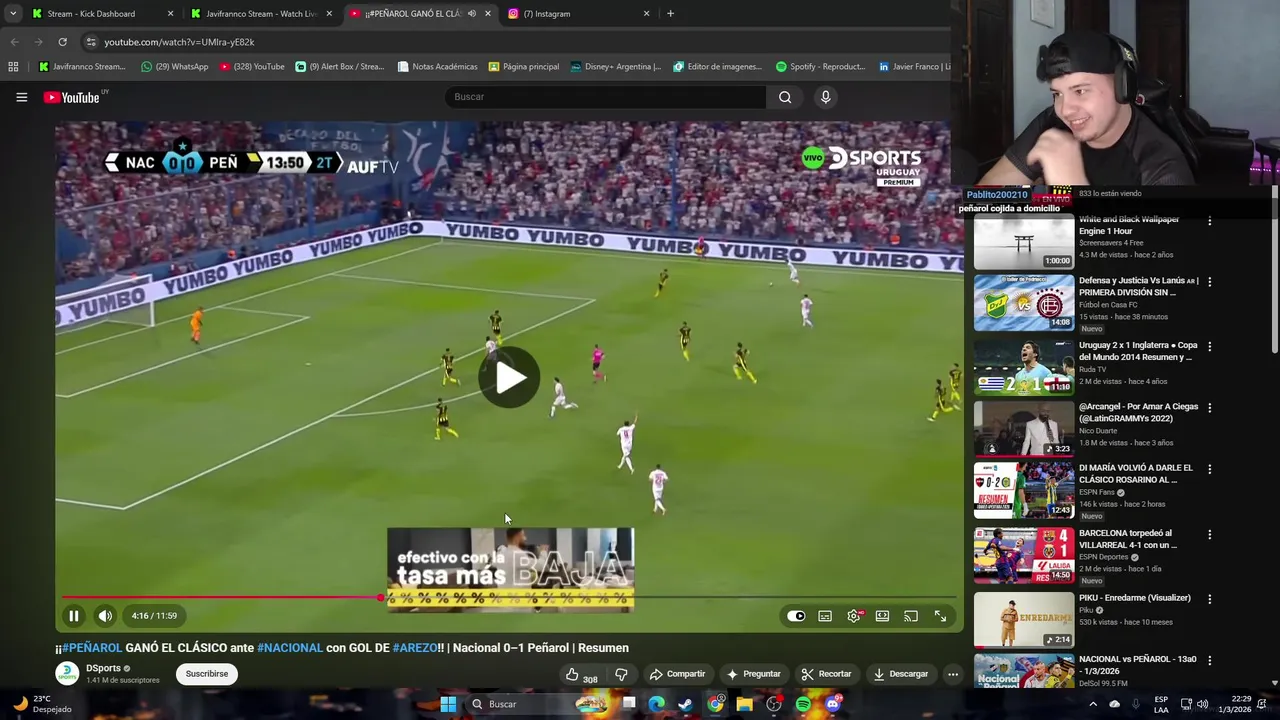Image resolution: width=1280 pixels, height=720 pixels.
Task: Open options for Arcangel Por Amar A Ciegas
Action: coord(1209,408)
